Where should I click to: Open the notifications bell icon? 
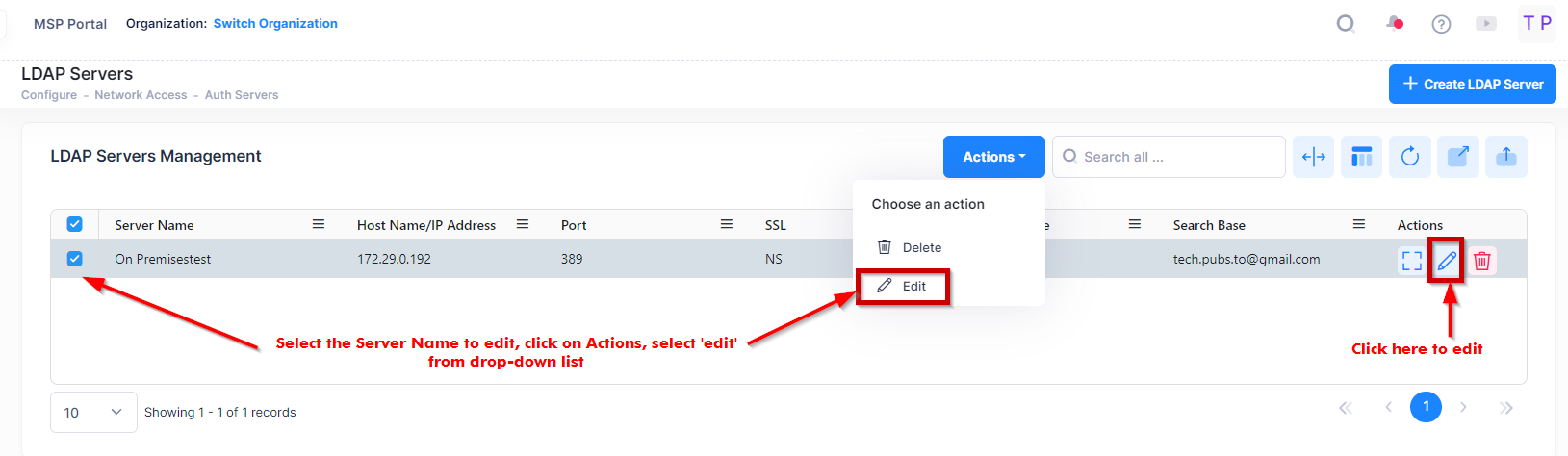tap(1394, 23)
